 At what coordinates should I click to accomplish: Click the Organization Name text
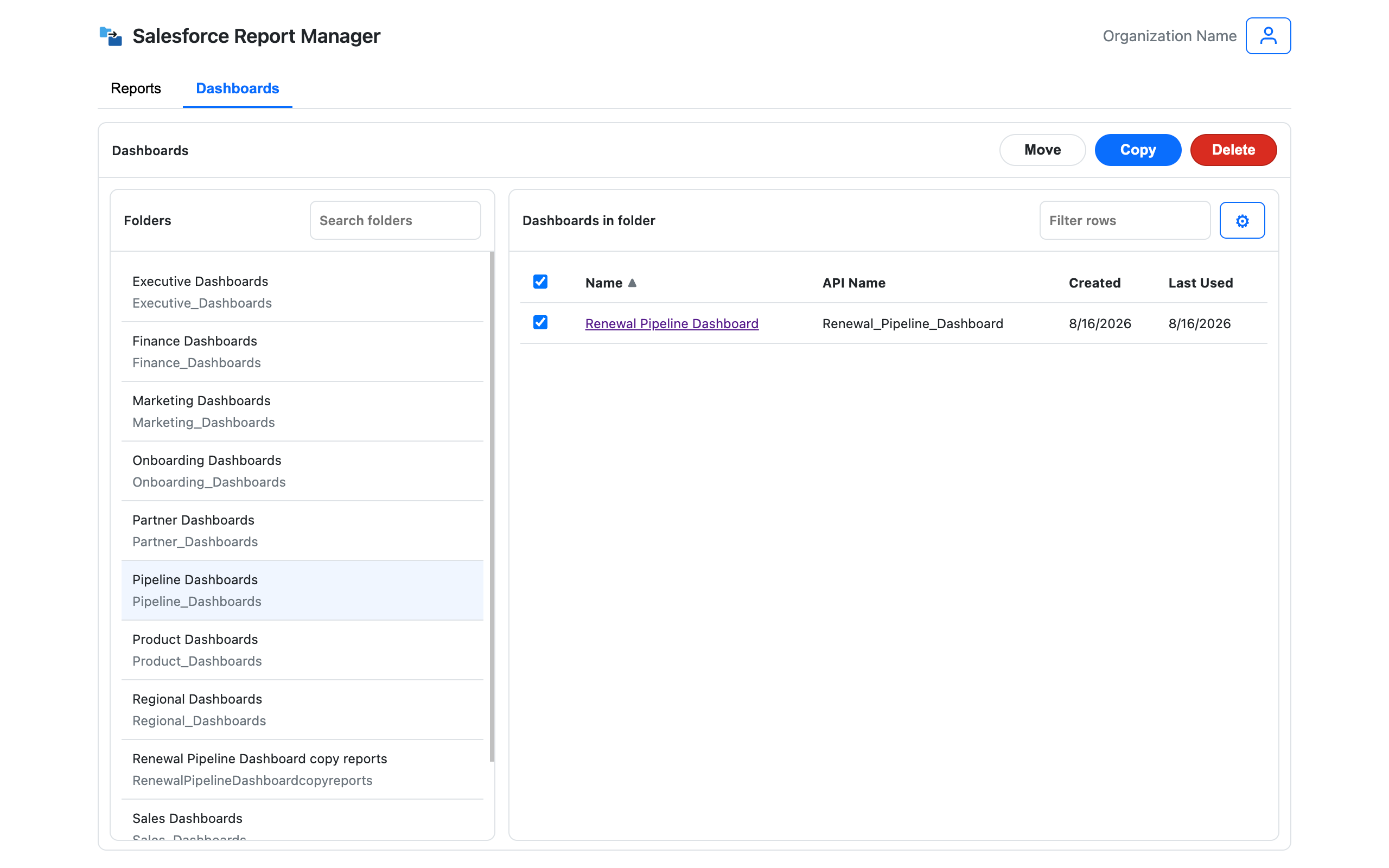[1169, 36]
